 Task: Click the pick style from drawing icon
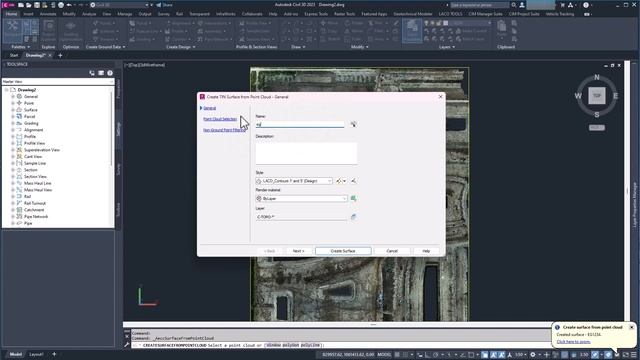pyautogui.click(x=353, y=181)
